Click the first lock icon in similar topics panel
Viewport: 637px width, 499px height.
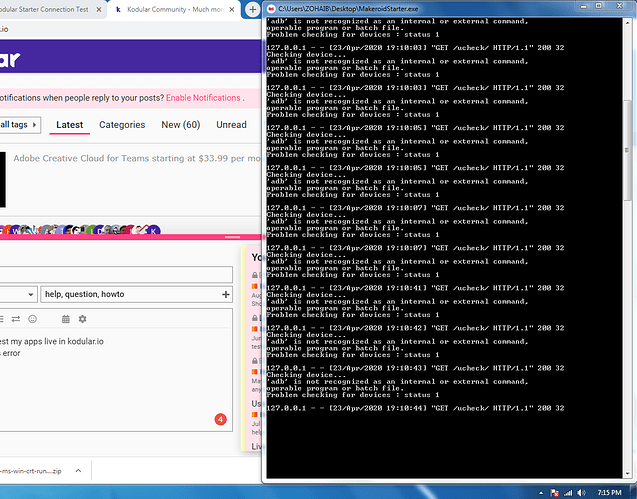pos(255,275)
